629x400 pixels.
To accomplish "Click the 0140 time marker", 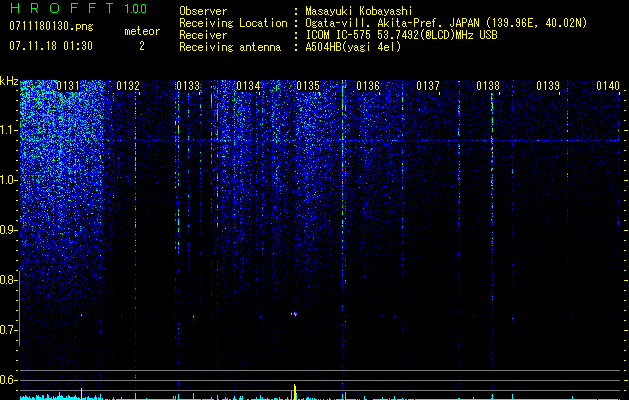I will tap(608, 86).
